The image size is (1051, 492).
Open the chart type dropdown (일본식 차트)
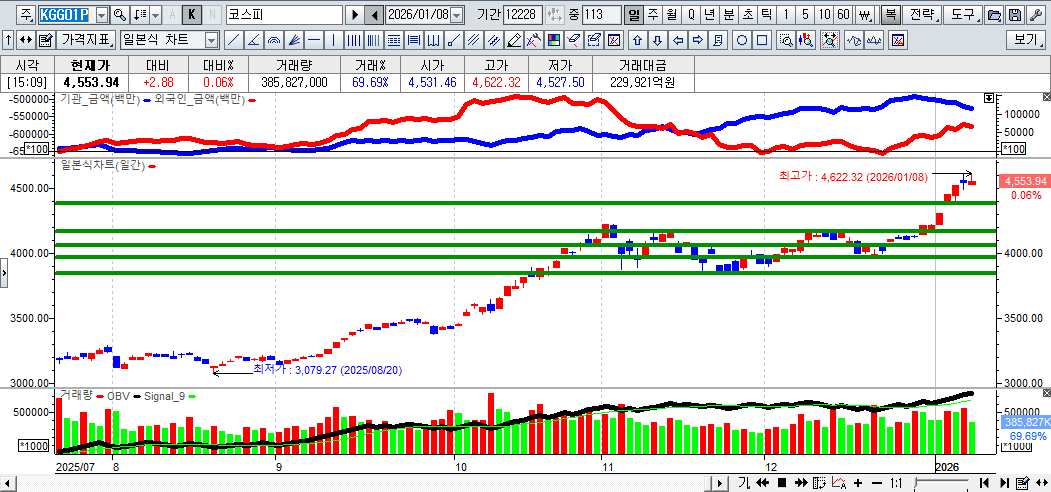[x=211, y=40]
